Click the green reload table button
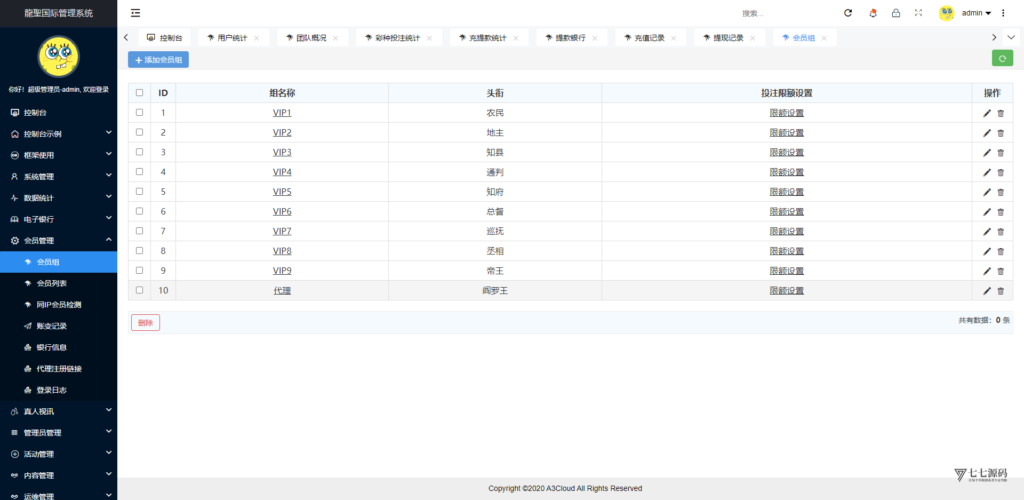This screenshot has width=1024, height=500. pos(1002,59)
